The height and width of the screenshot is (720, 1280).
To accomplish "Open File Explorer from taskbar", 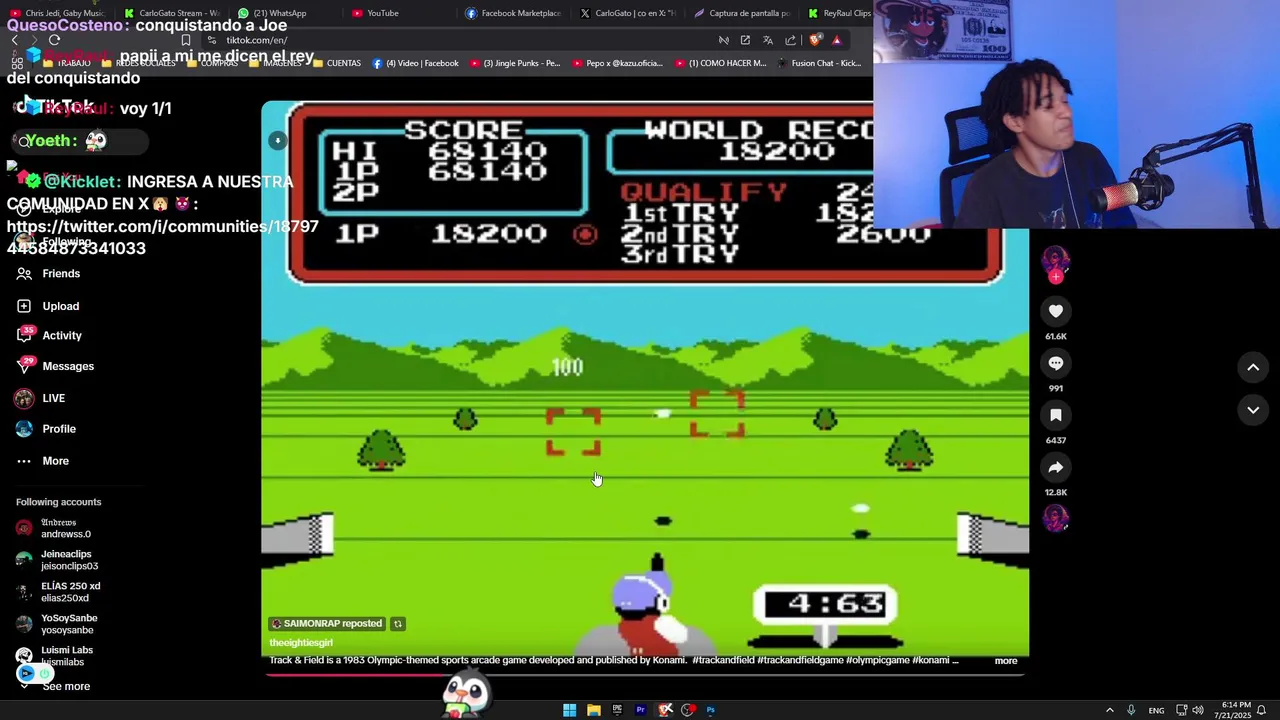I will [593, 710].
